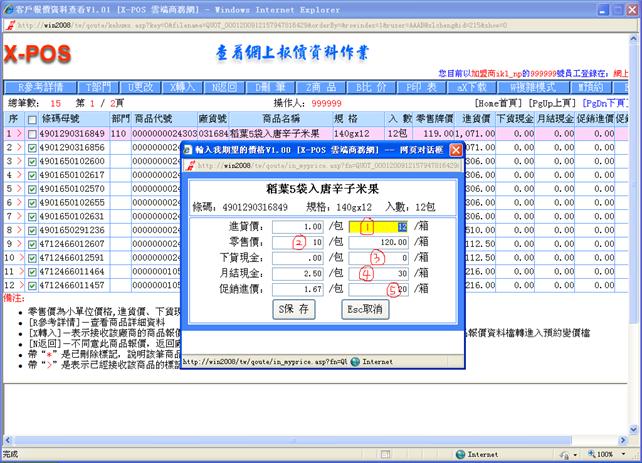
Task: Toggle the select-all checkbox in table header
Action: [34, 118]
